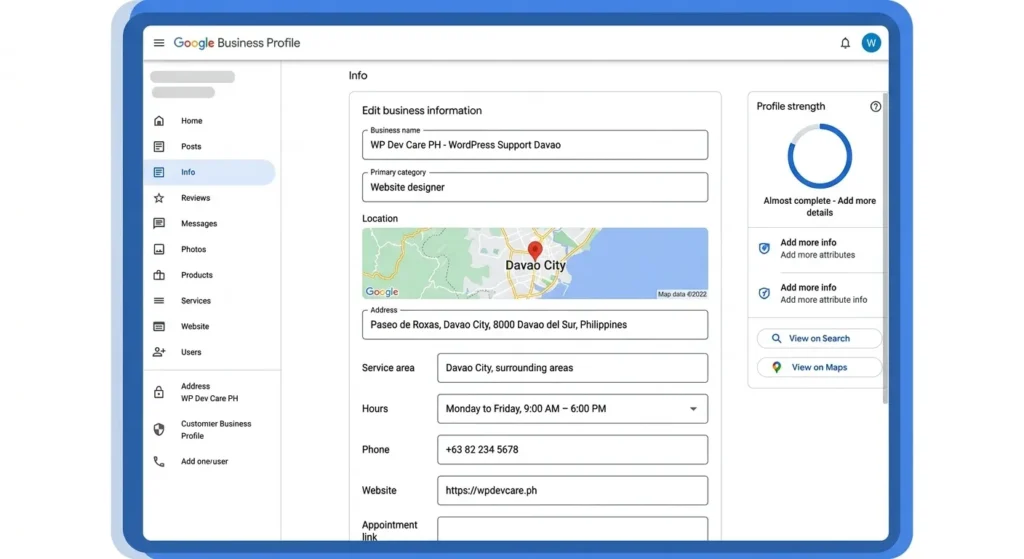Viewport: 1024px width, 559px height.
Task: Click the Photos image icon
Action: (159, 249)
